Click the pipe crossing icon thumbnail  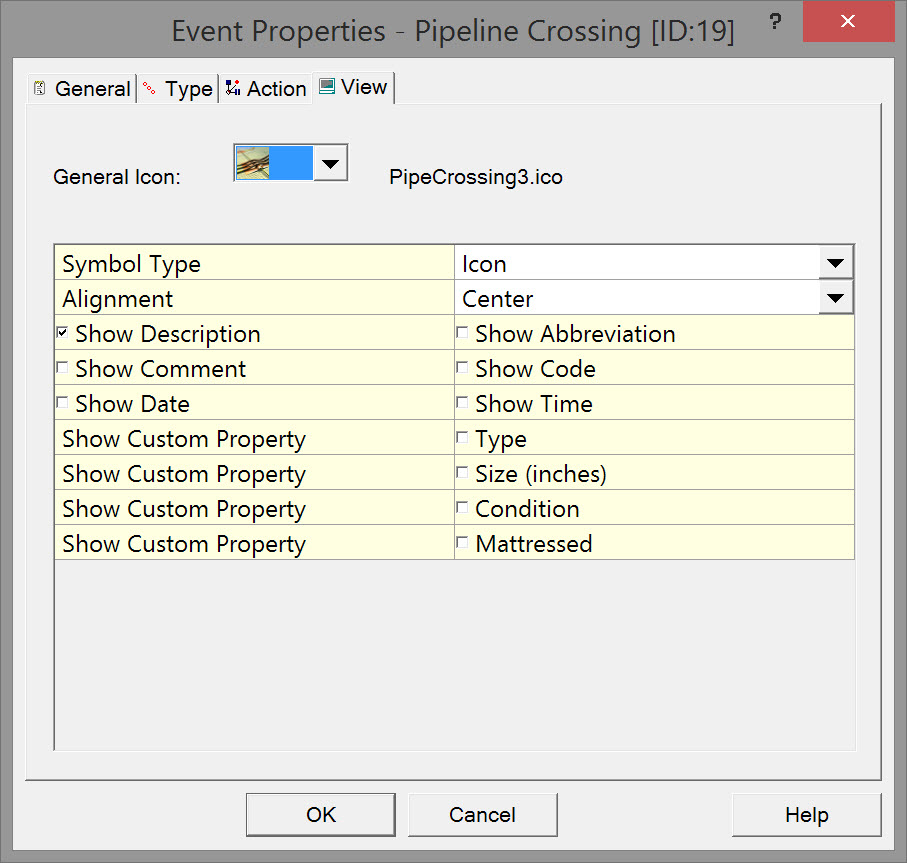(x=253, y=162)
